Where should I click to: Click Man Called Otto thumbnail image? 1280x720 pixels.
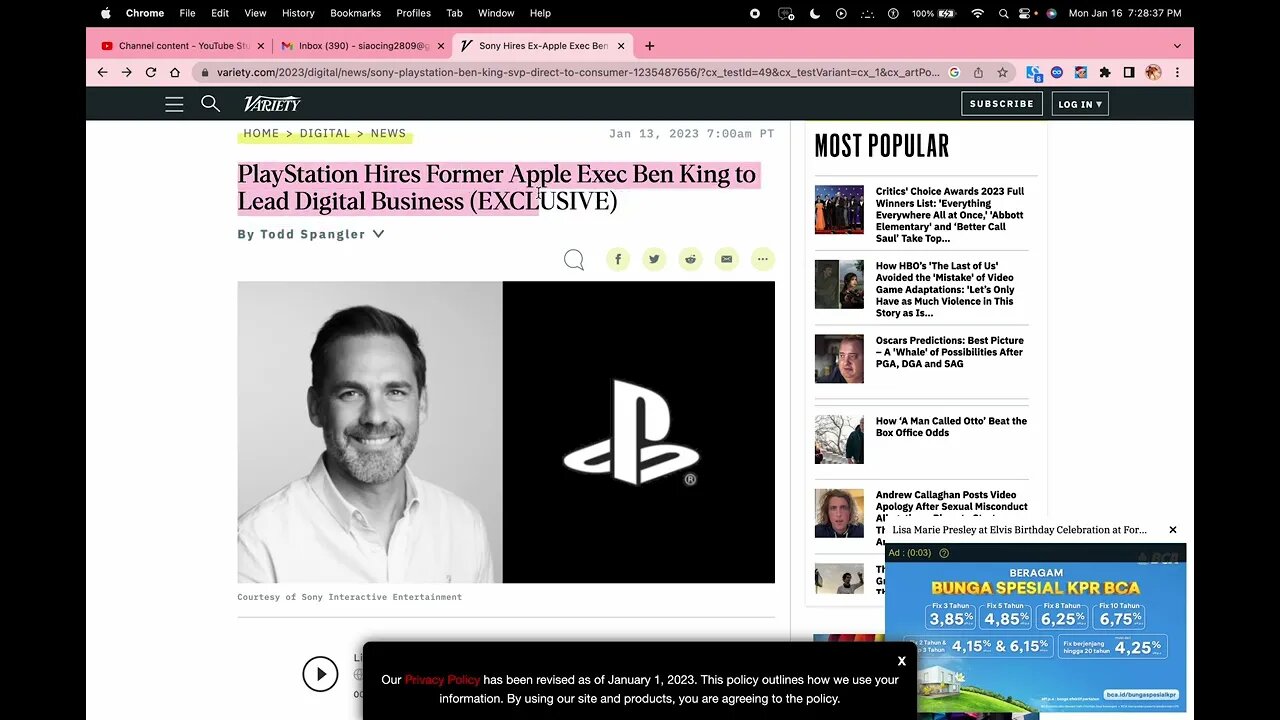pos(839,440)
